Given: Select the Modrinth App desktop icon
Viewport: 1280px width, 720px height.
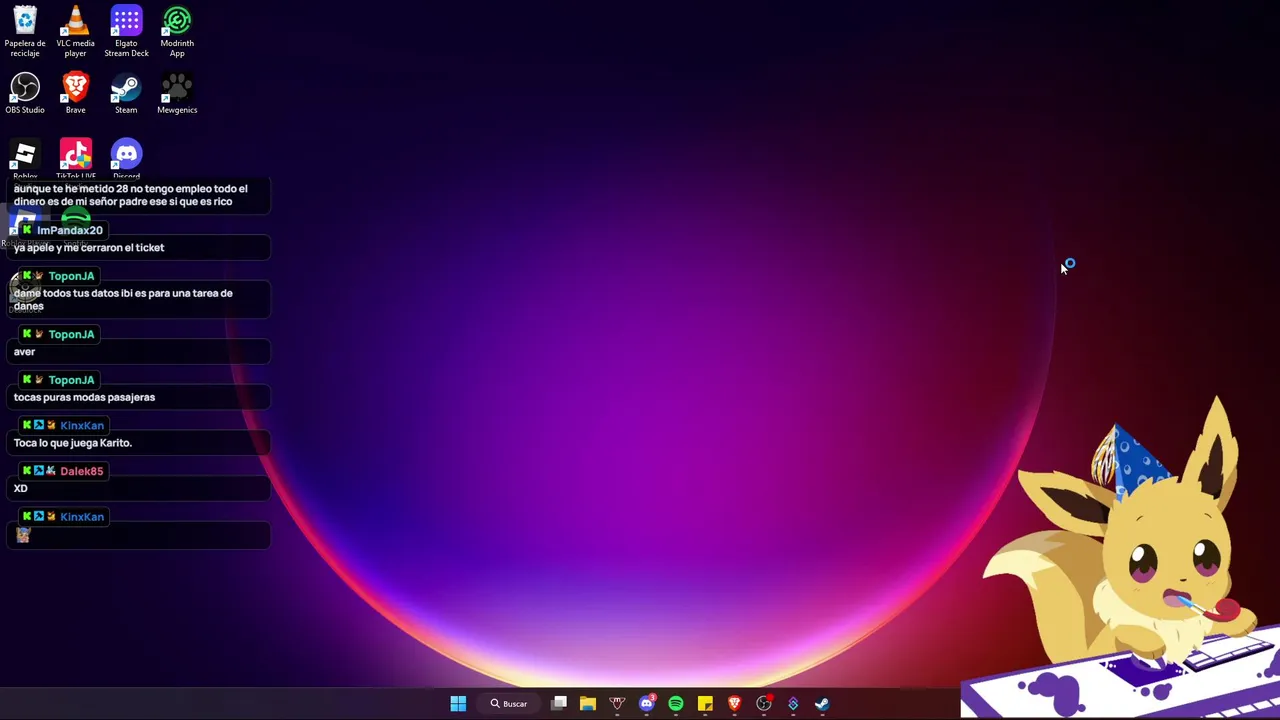Looking at the screenshot, I should coord(177,30).
